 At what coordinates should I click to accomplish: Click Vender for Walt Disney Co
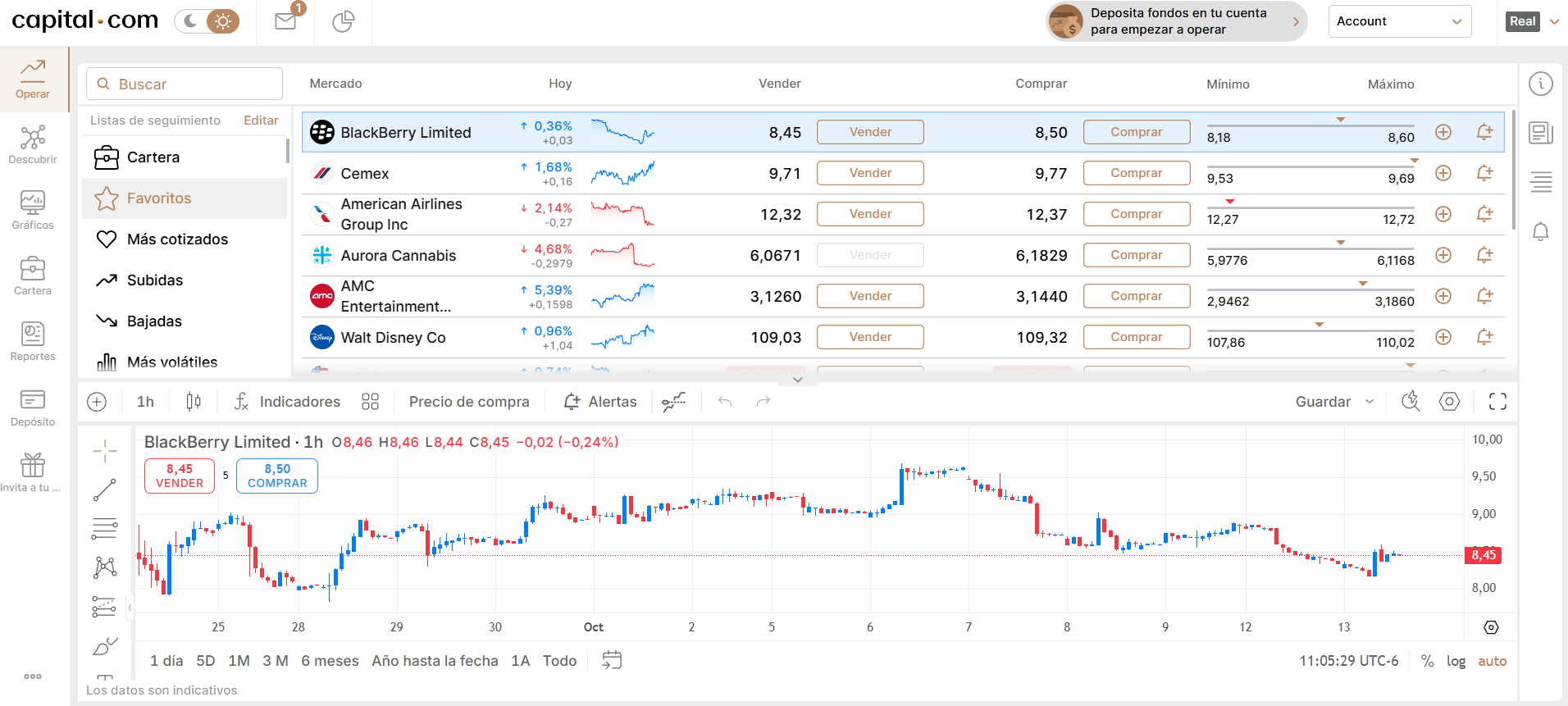[870, 337]
